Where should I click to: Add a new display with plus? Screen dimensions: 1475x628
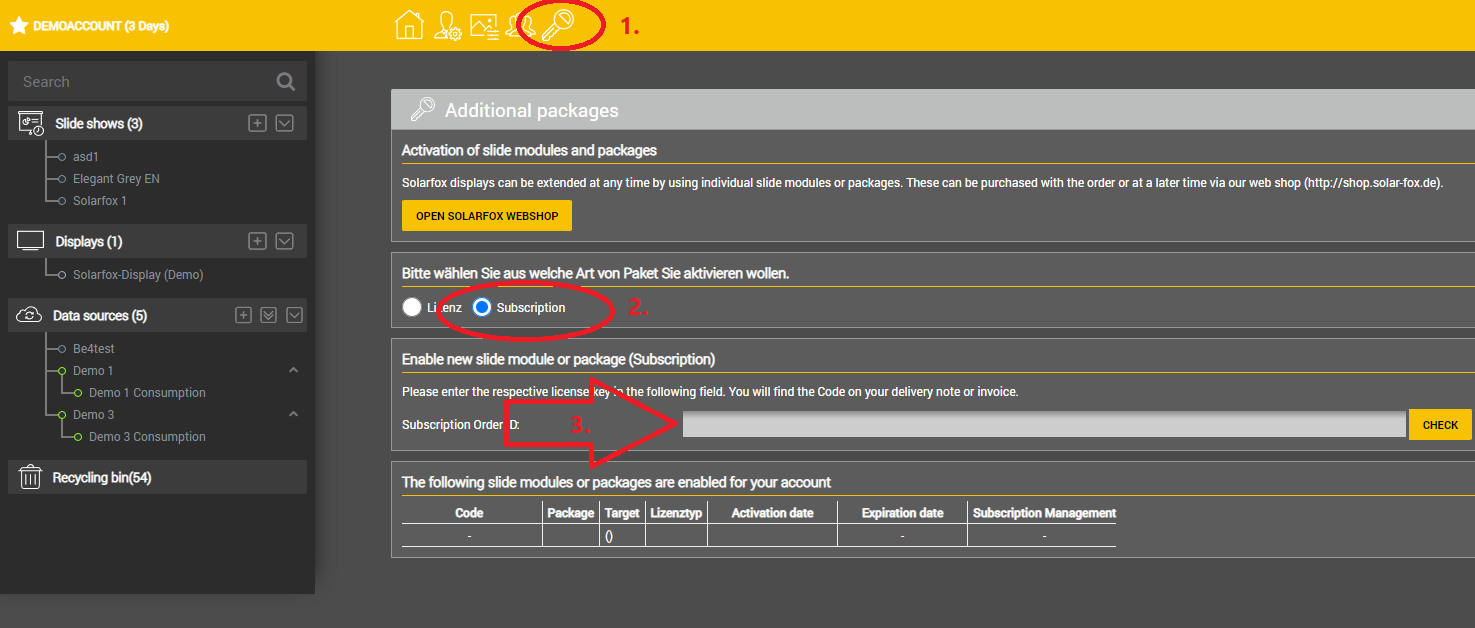pyautogui.click(x=257, y=241)
